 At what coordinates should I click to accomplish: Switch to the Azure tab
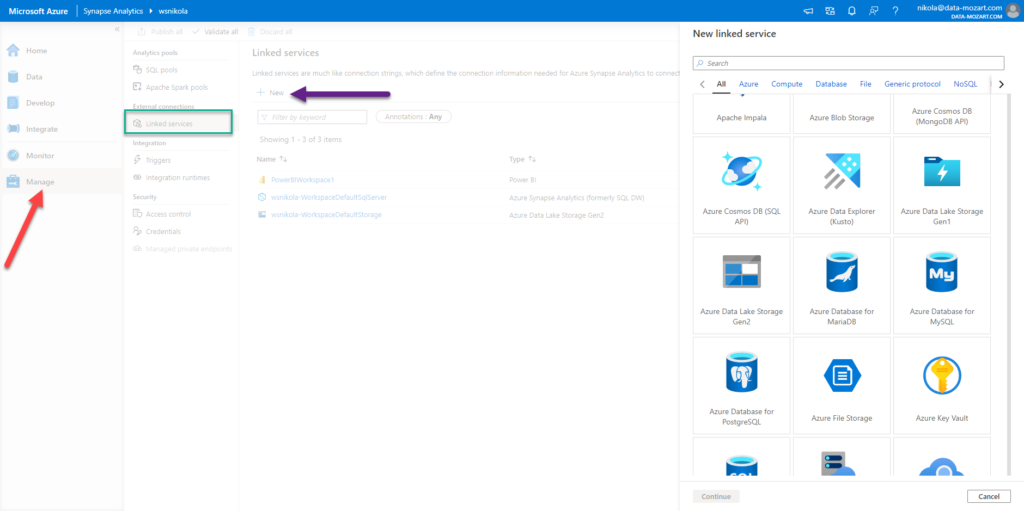(748, 84)
